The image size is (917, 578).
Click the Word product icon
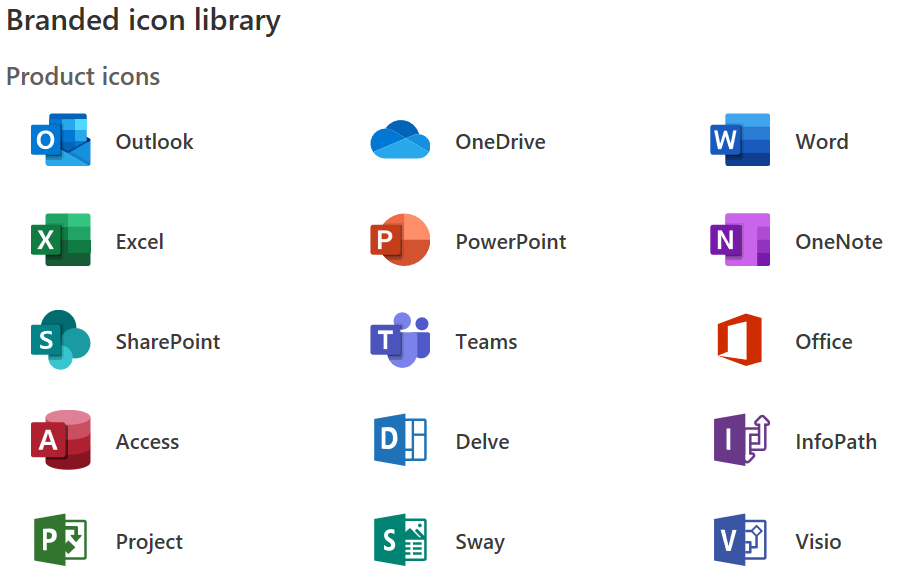click(x=740, y=140)
